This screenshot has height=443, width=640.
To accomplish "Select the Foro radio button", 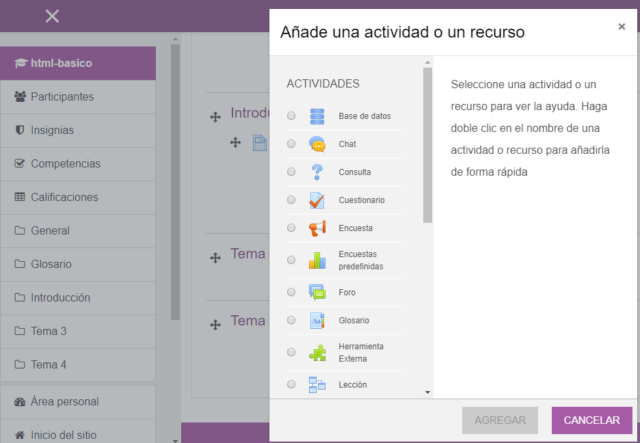I will click(291, 292).
